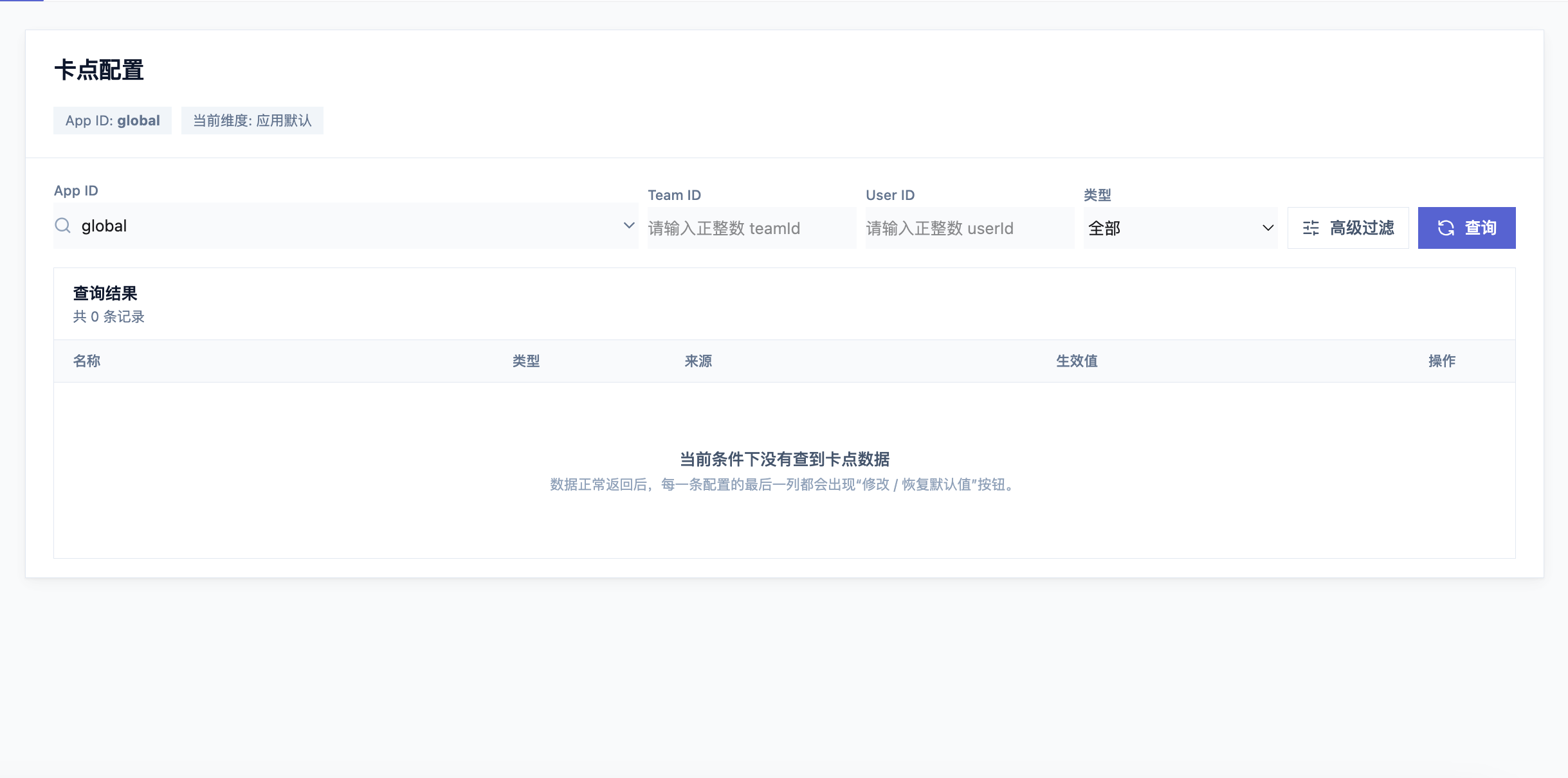Click the 来源 column header
1568x778 pixels.
point(698,361)
